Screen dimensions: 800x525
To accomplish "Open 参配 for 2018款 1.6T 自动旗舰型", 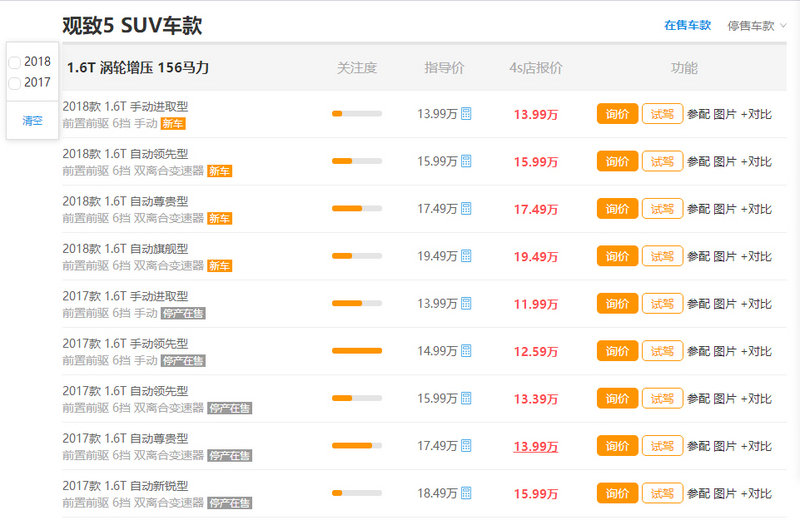I will [x=698, y=256].
